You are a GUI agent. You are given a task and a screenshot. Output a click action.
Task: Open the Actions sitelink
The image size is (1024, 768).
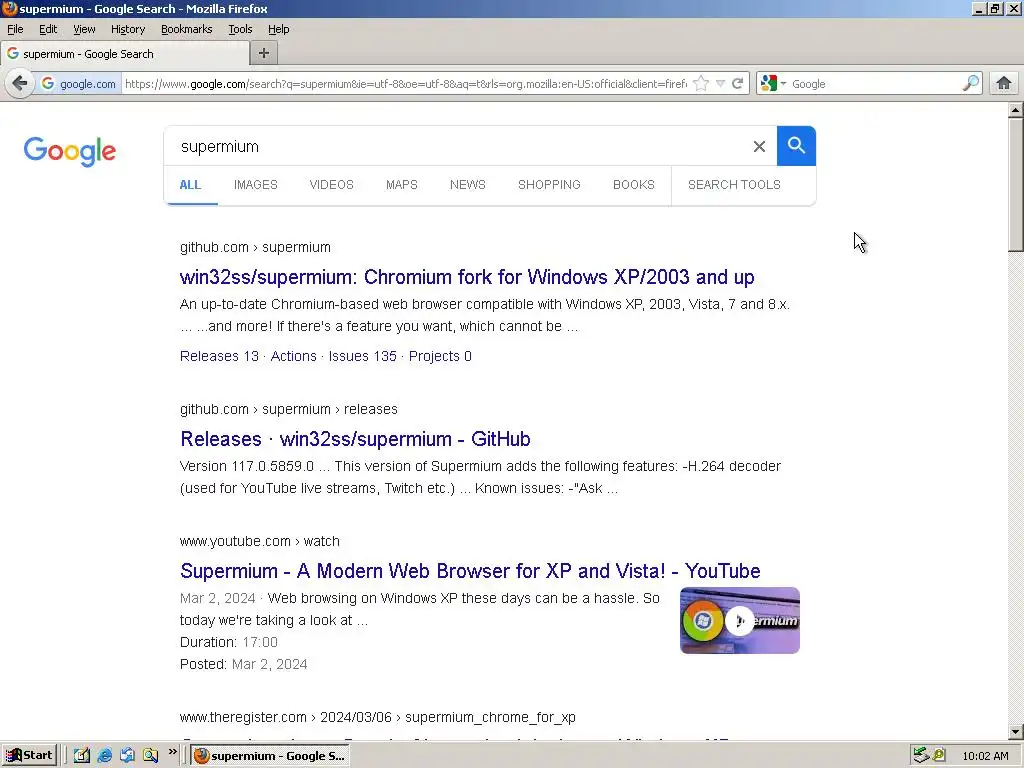click(293, 356)
